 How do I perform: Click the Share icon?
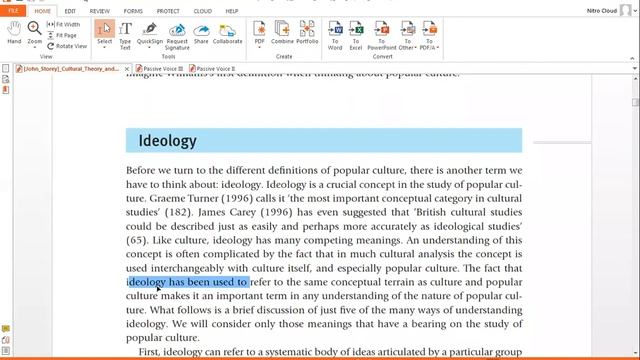click(x=201, y=32)
